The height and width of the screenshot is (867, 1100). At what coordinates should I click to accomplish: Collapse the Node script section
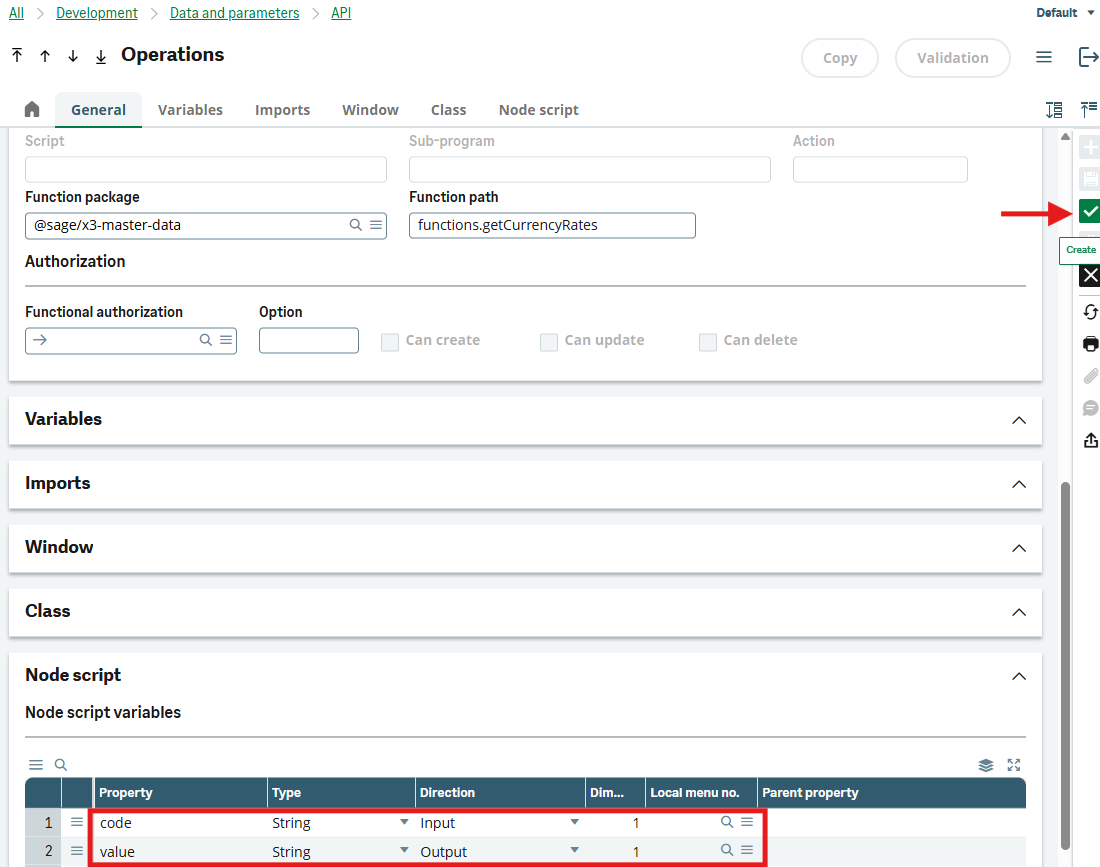click(x=1019, y=676)
